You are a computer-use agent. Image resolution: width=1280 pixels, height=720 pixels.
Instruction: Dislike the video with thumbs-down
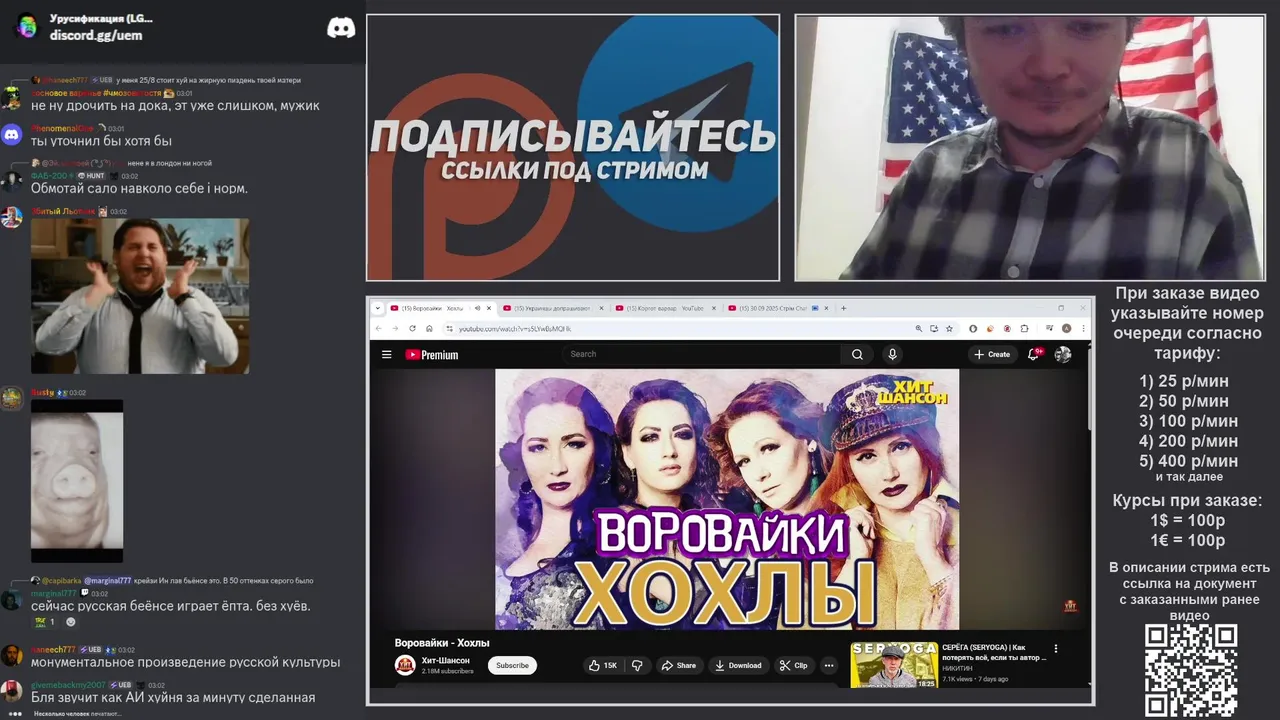[x=637, y=665]
